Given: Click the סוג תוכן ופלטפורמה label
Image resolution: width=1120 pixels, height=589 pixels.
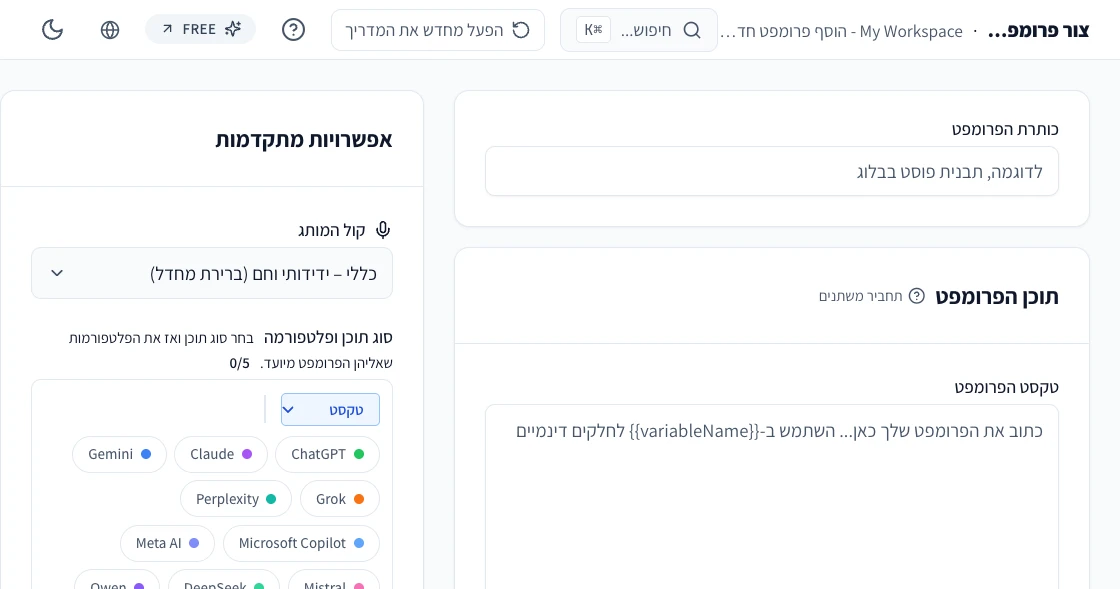Looking at the screenshot, I should tap(328, 338).
